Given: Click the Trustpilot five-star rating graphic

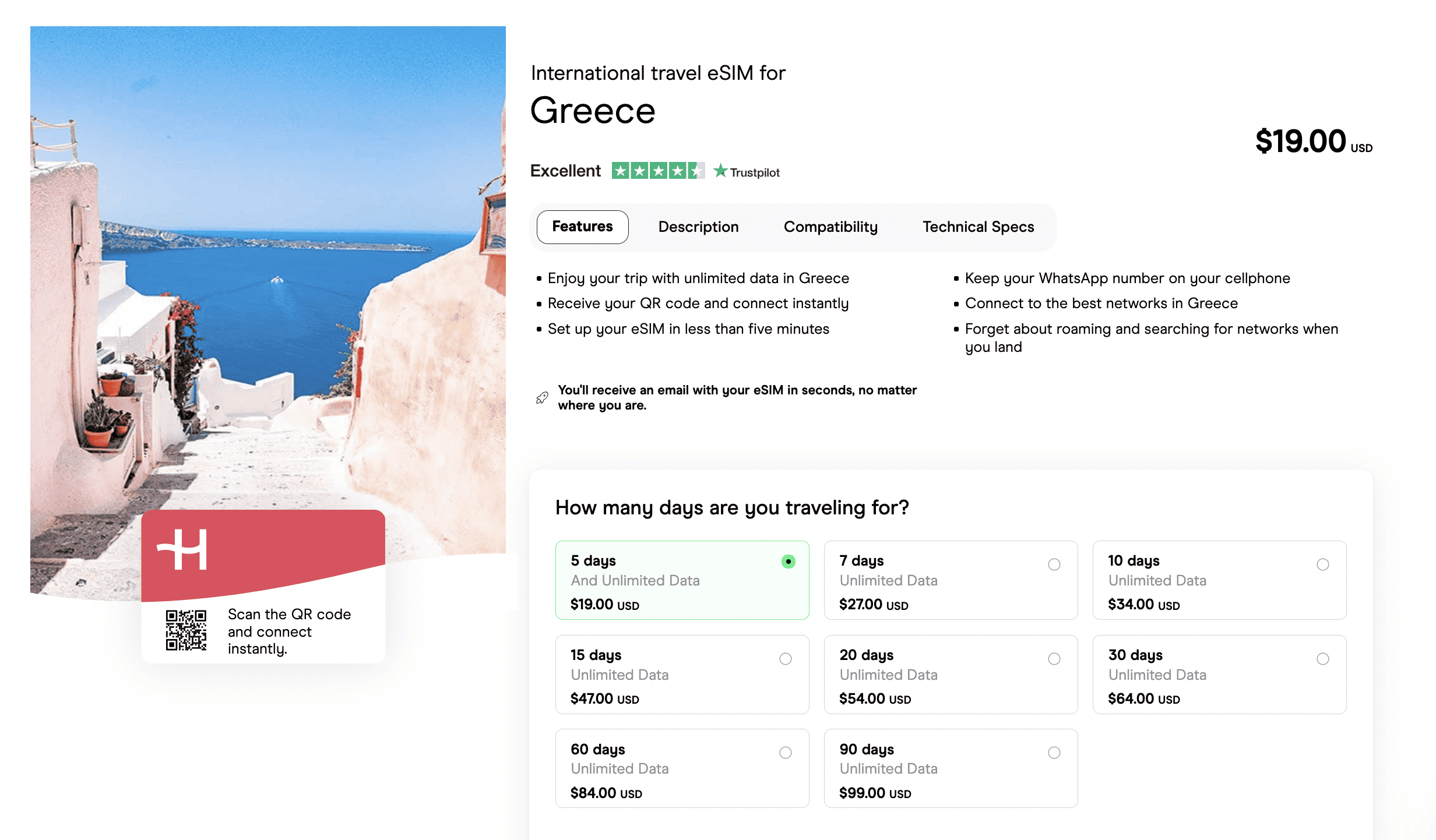Looking at the screenshot, I should [x=658, y=171].
